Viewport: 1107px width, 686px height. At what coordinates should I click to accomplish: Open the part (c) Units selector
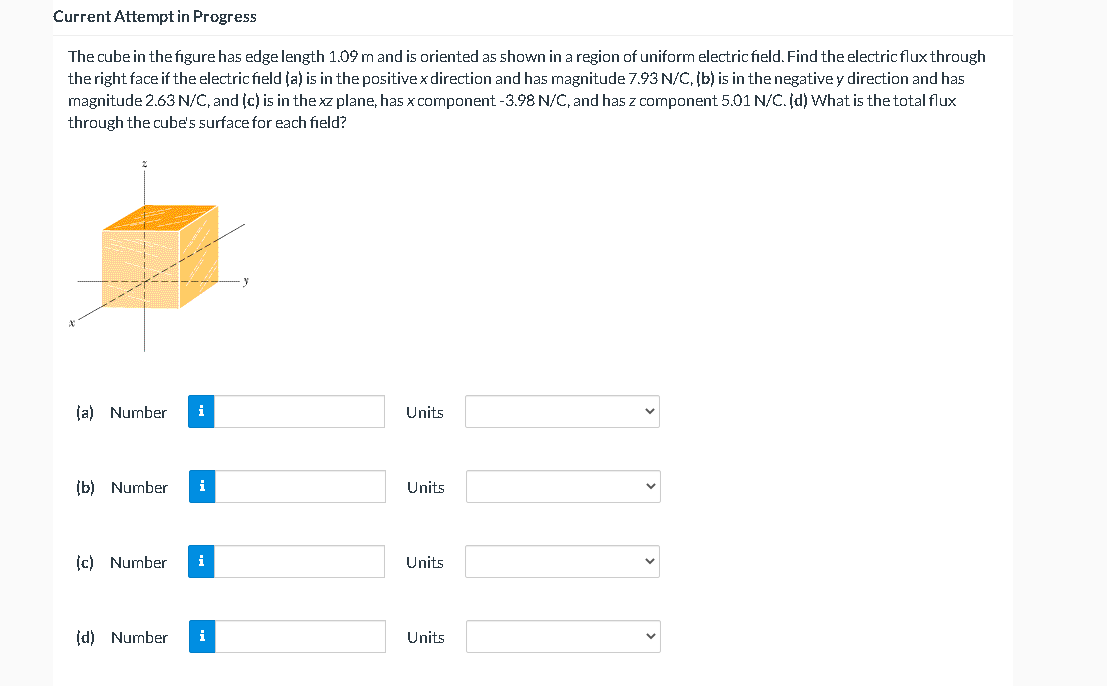pos(562,562)
